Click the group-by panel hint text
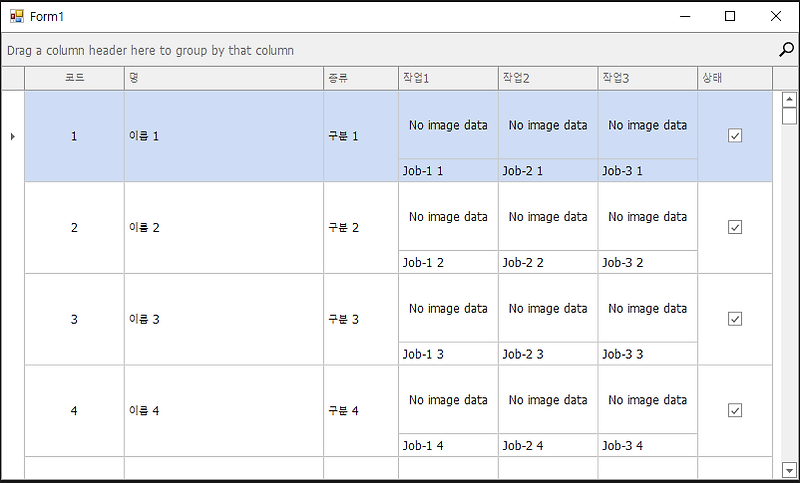Image resolution: width=800 pixels, height=483 pixels. [x=151, y=50]
